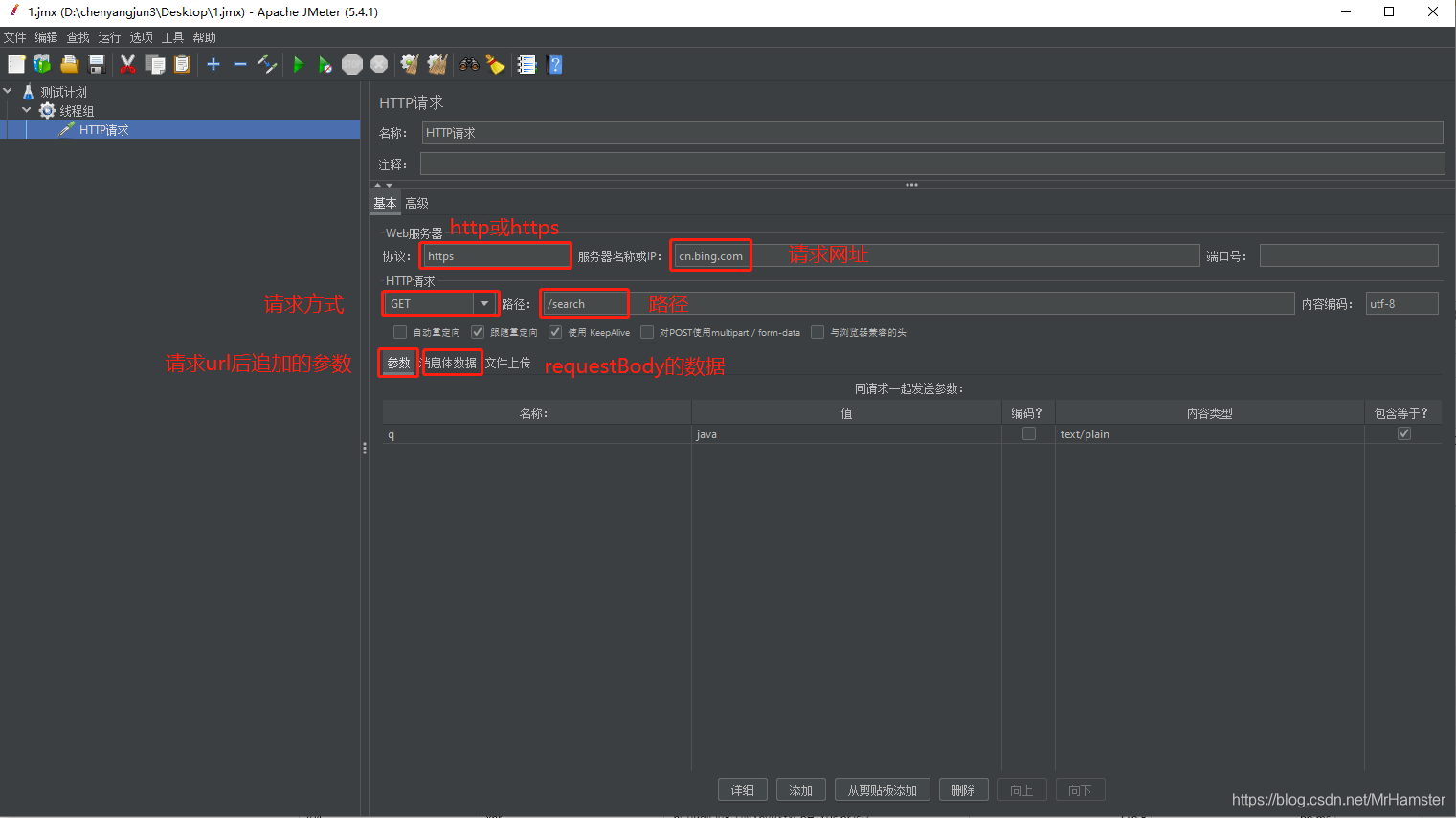Screen dimensions: 1456x818
Task: Open the Function Helper list icon
Action: [x=526, y=64]
